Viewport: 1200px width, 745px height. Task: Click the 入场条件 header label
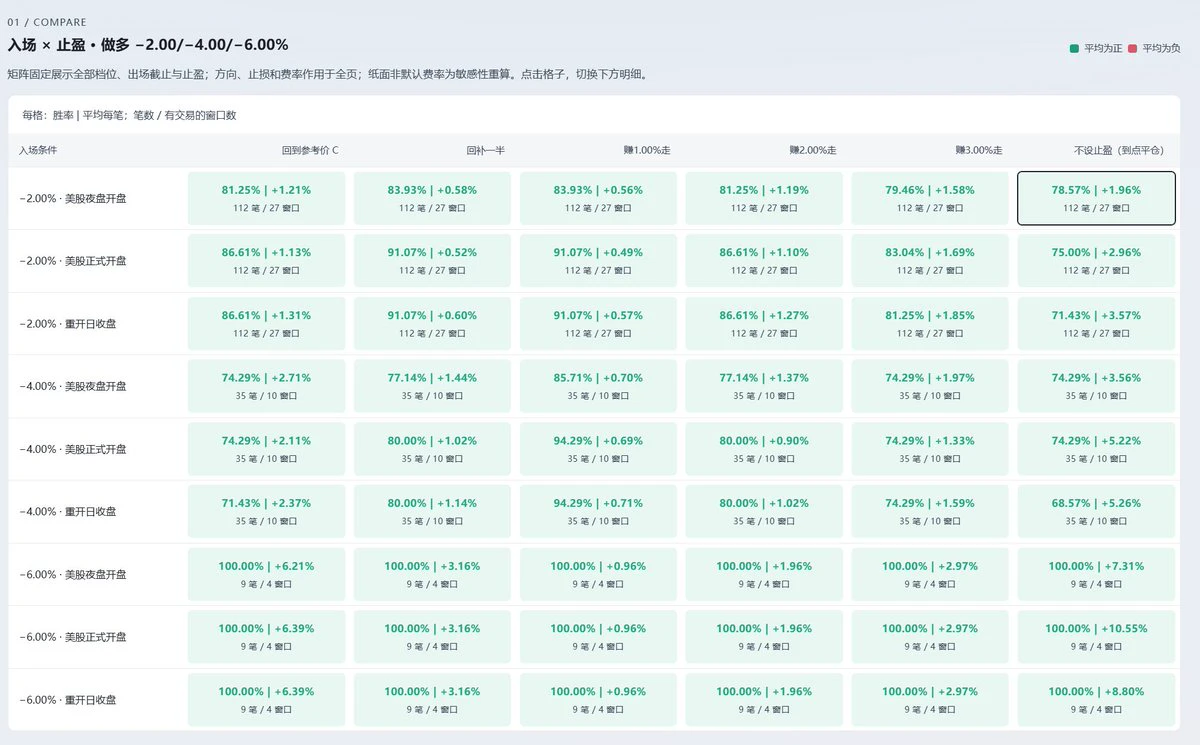pyautogui.click(x=38, y=150)
